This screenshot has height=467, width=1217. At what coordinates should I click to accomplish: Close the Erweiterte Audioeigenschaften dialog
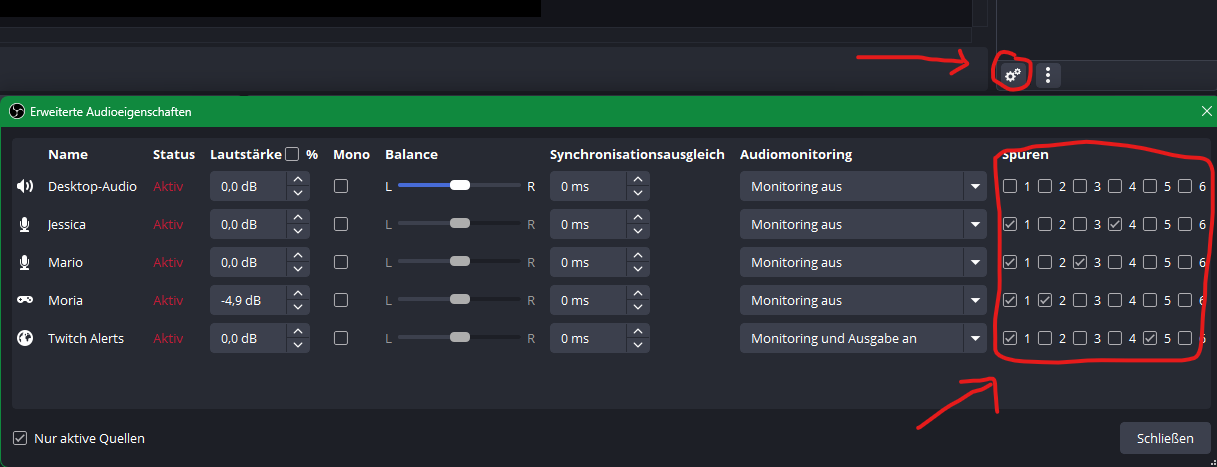tap(1206, 112)
